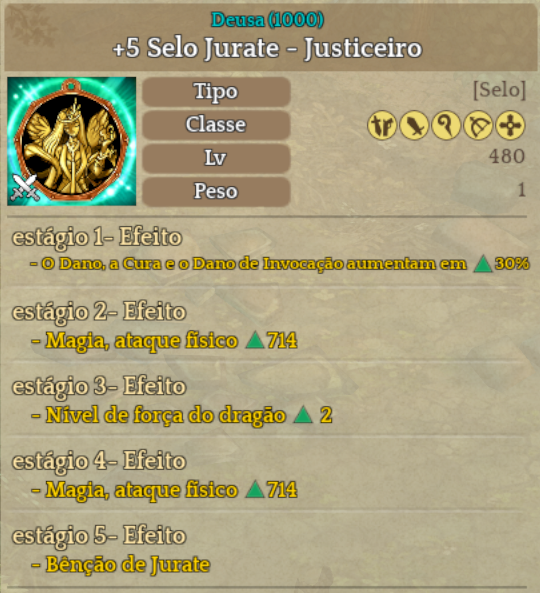Click crossed swords badge on seal image
The width and height of the screenshot is (540, 593).
tap(25, 187)
